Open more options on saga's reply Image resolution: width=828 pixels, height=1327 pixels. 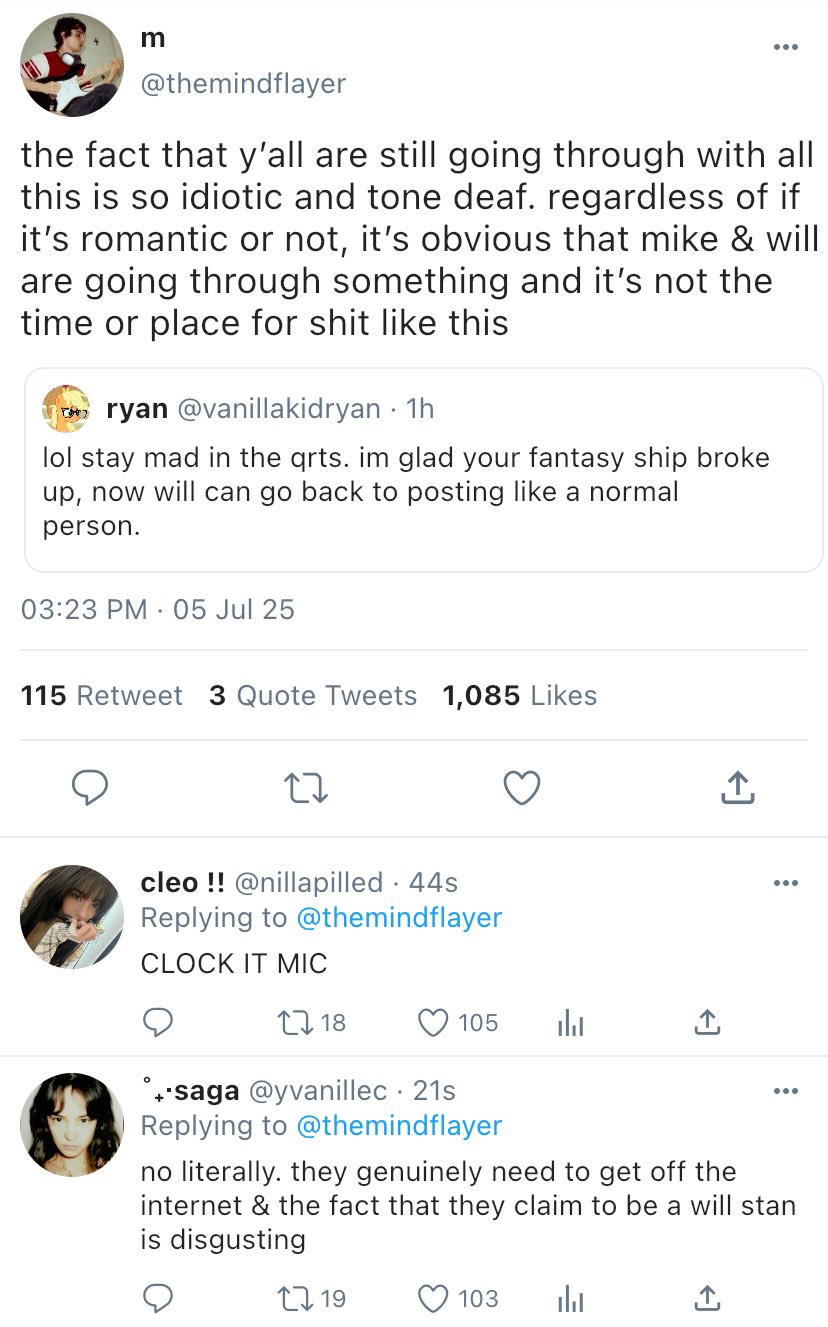tap(786, 1091)
